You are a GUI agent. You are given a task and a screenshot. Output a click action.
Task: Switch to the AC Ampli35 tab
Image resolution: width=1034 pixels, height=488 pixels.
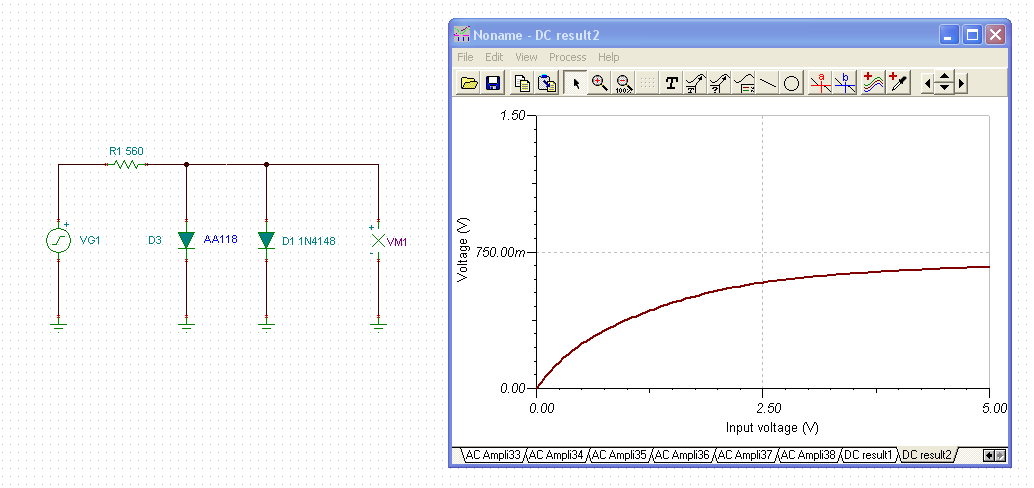618,455
